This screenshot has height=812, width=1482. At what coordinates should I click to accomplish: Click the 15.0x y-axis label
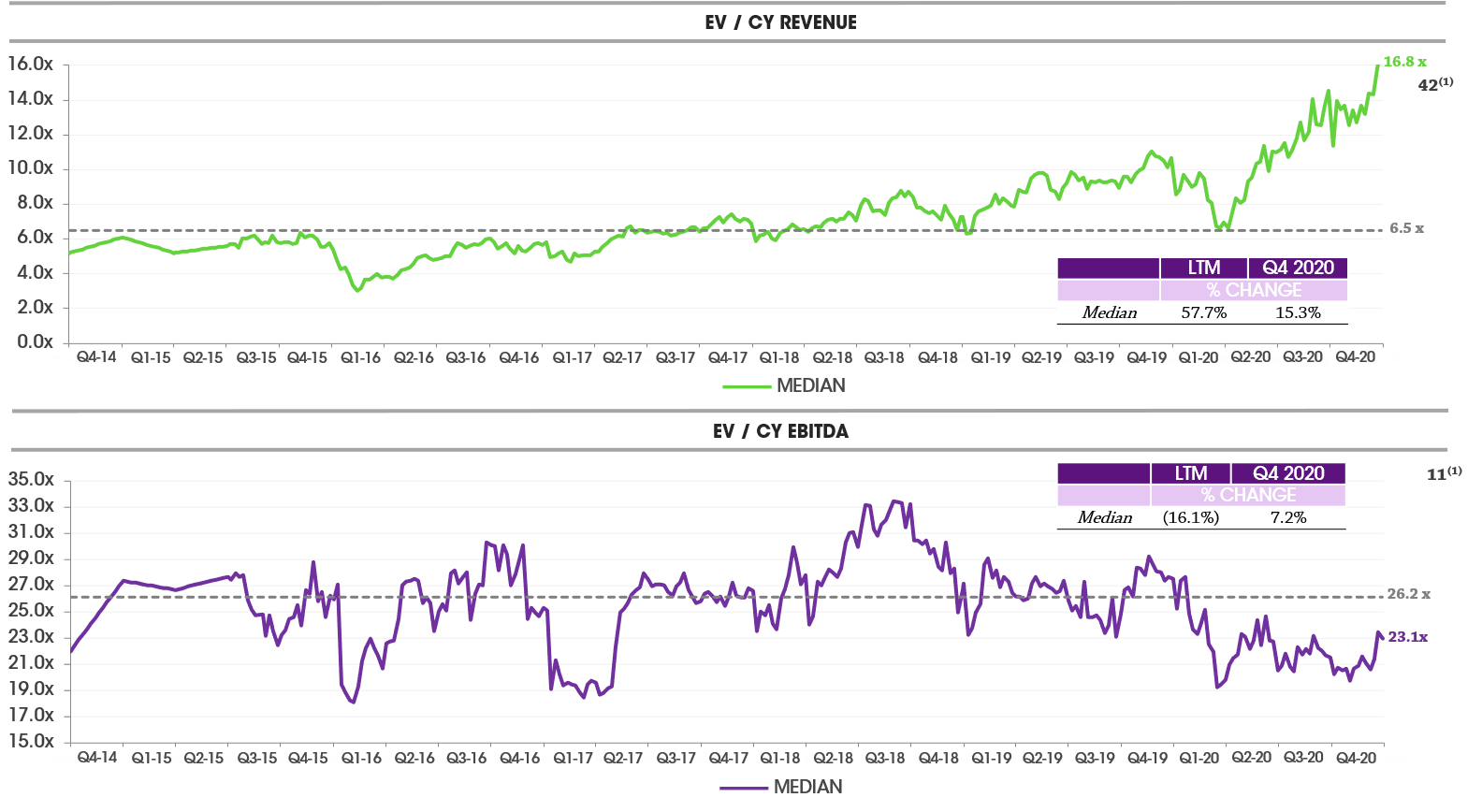point(31,741)
